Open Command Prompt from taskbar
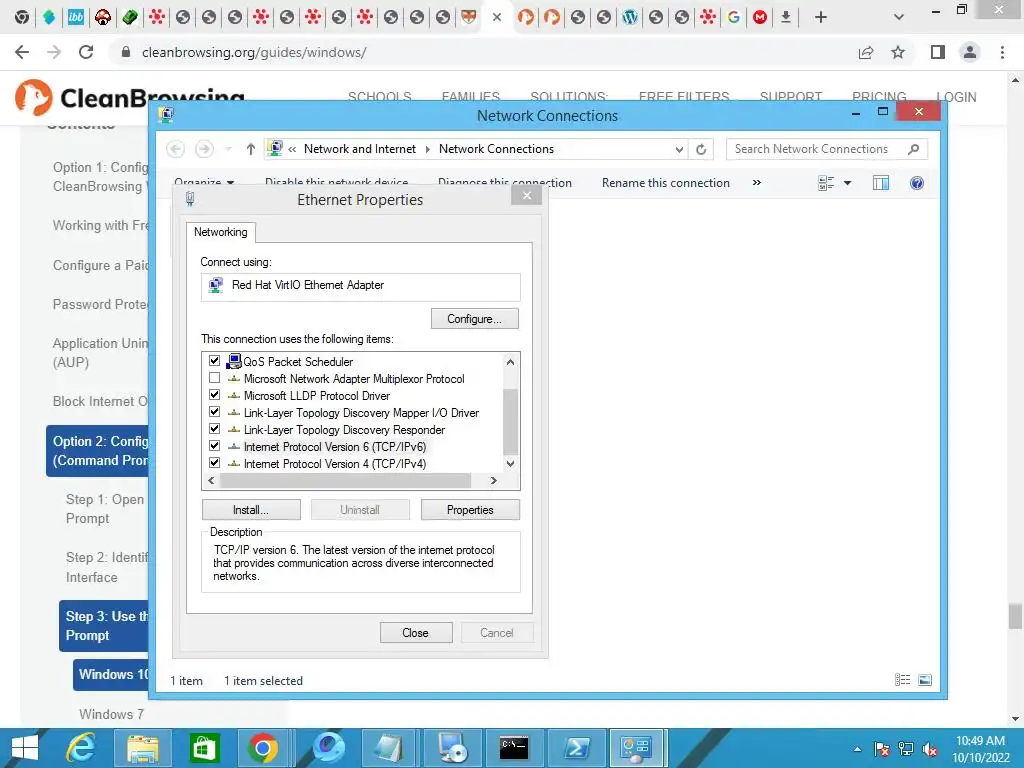1024x768 pixels. pyautogui.click(x=514, y=748)
